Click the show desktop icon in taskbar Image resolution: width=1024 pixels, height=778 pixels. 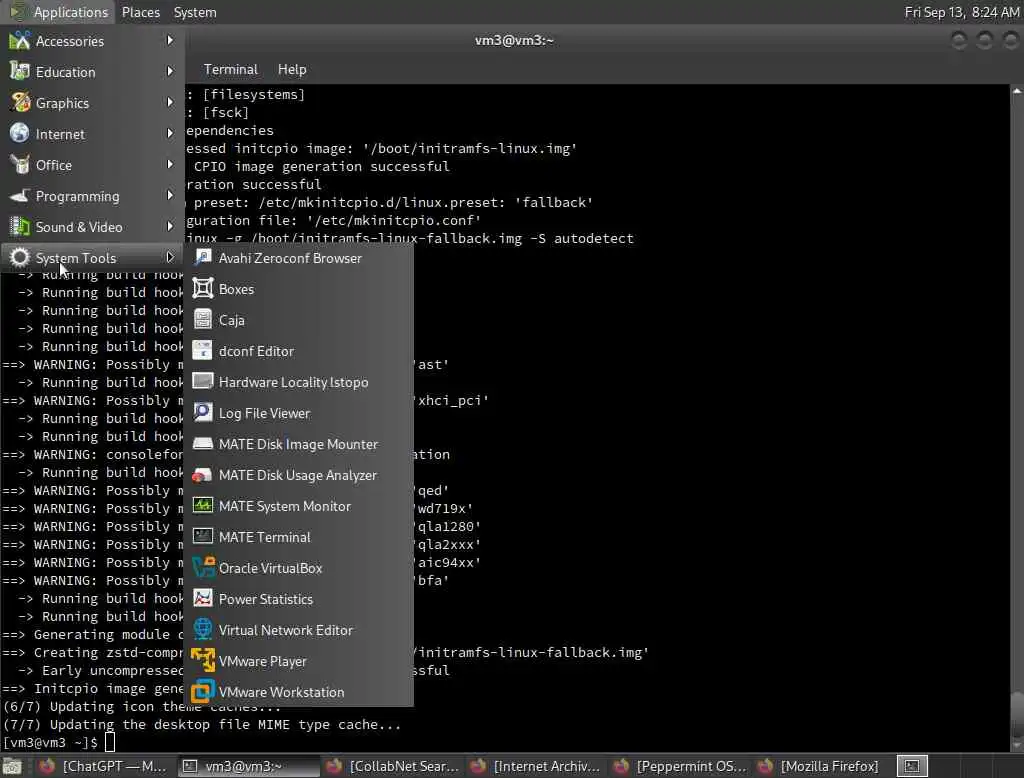tap(12, 766)
